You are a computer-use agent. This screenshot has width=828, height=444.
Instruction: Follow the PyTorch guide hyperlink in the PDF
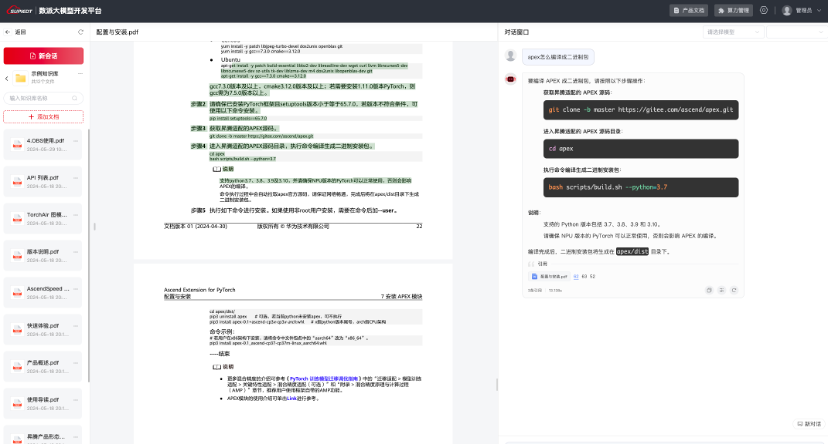click(x=324, y=379)
